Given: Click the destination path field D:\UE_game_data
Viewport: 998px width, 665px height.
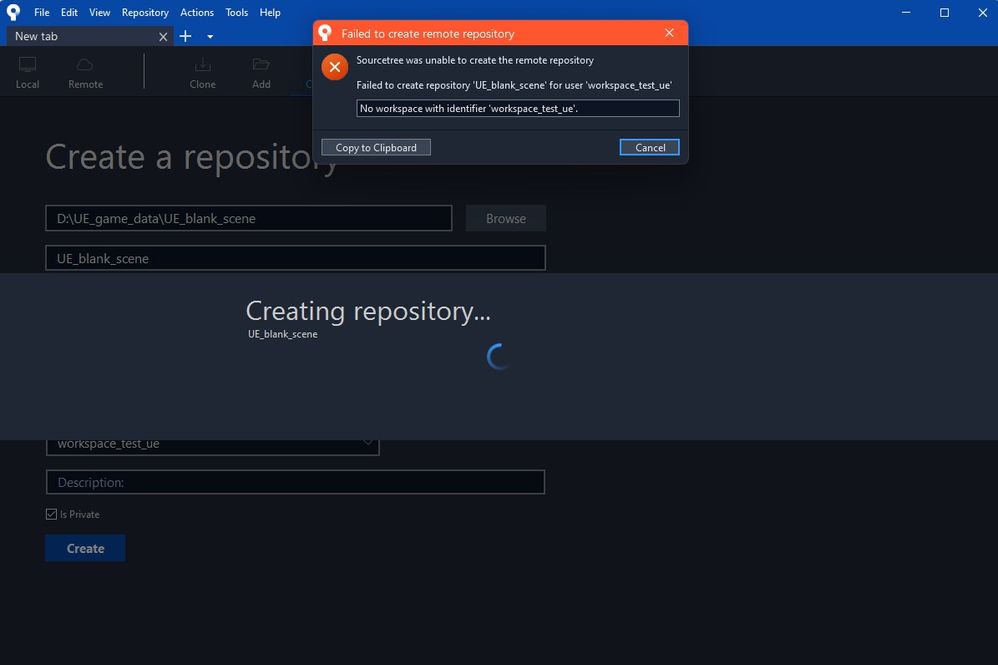Looking at the screenshot, I should (x=249, y=218).
